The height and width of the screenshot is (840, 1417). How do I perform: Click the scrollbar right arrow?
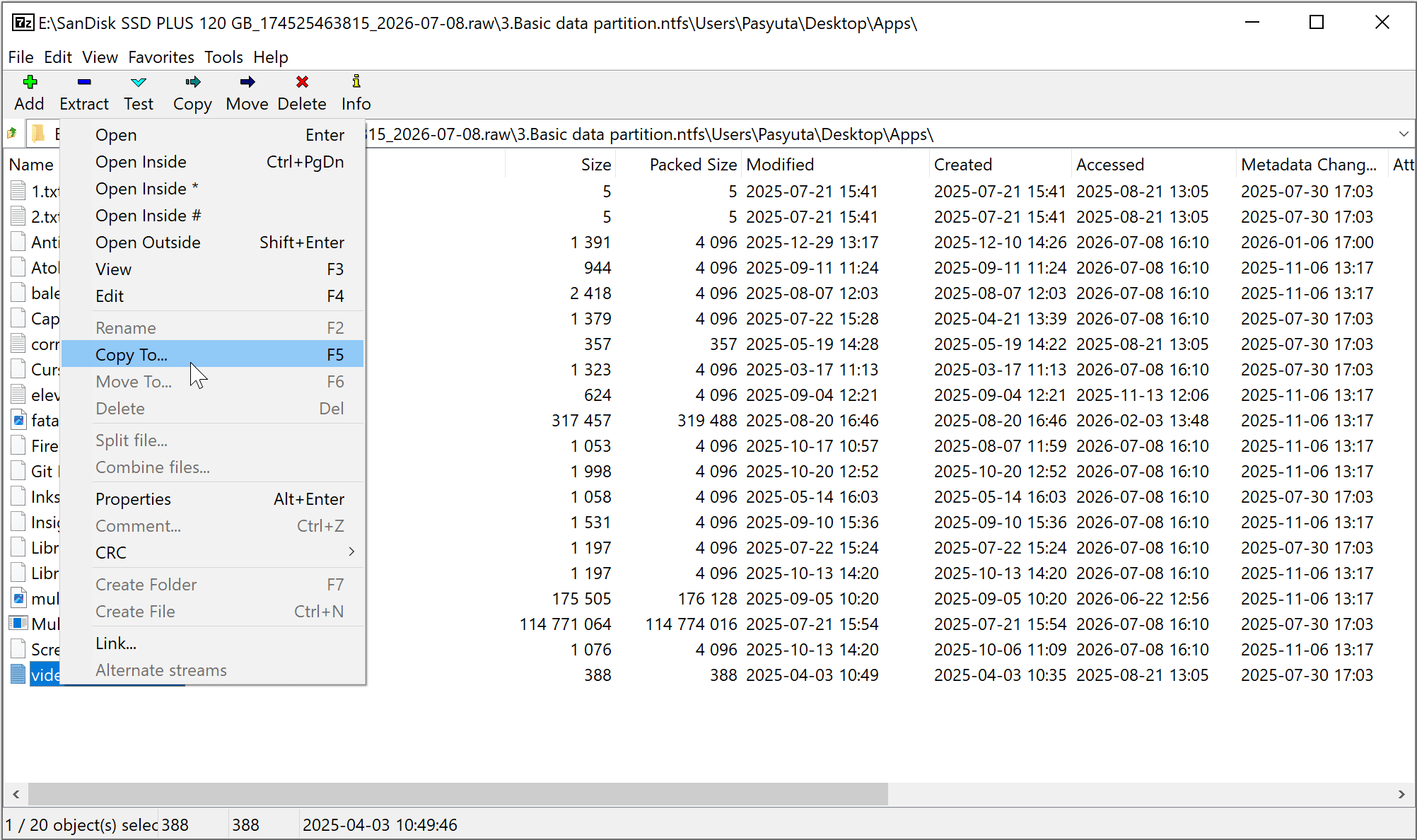point(1401,793)
